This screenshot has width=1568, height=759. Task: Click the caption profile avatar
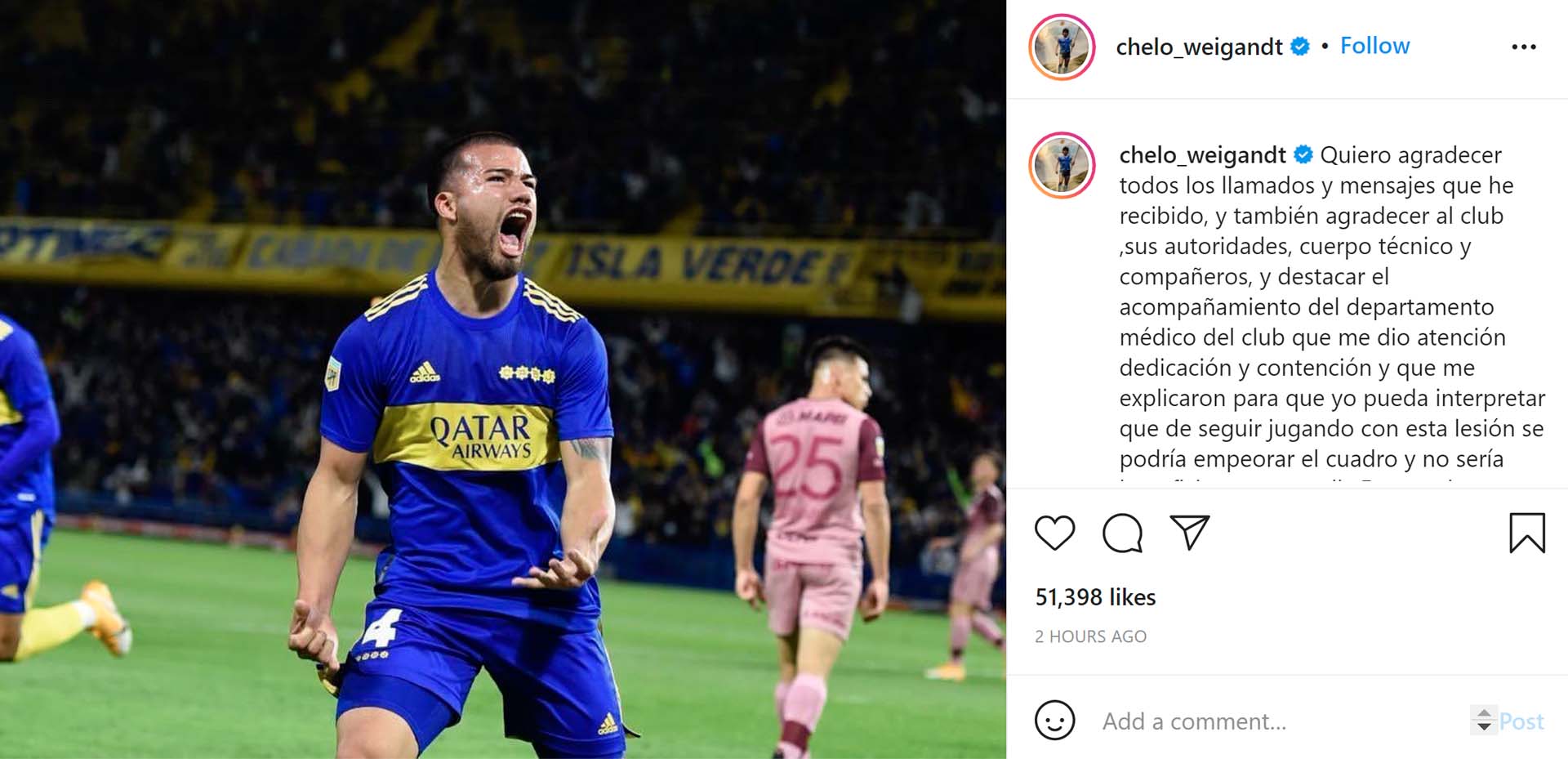click(x=1062, y=165)
